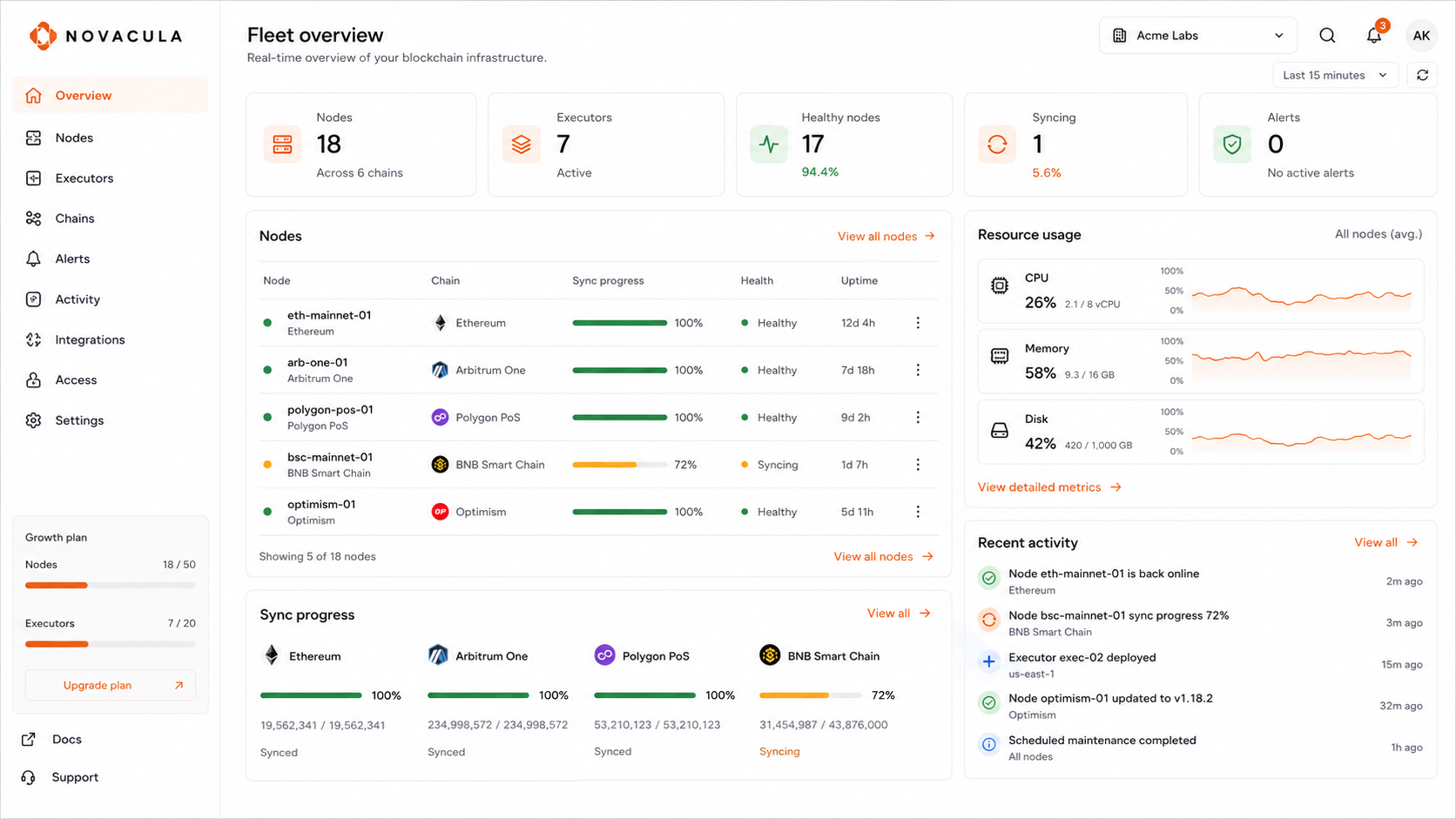Open row menu for eth-mainnet-01

pos(918,323)
